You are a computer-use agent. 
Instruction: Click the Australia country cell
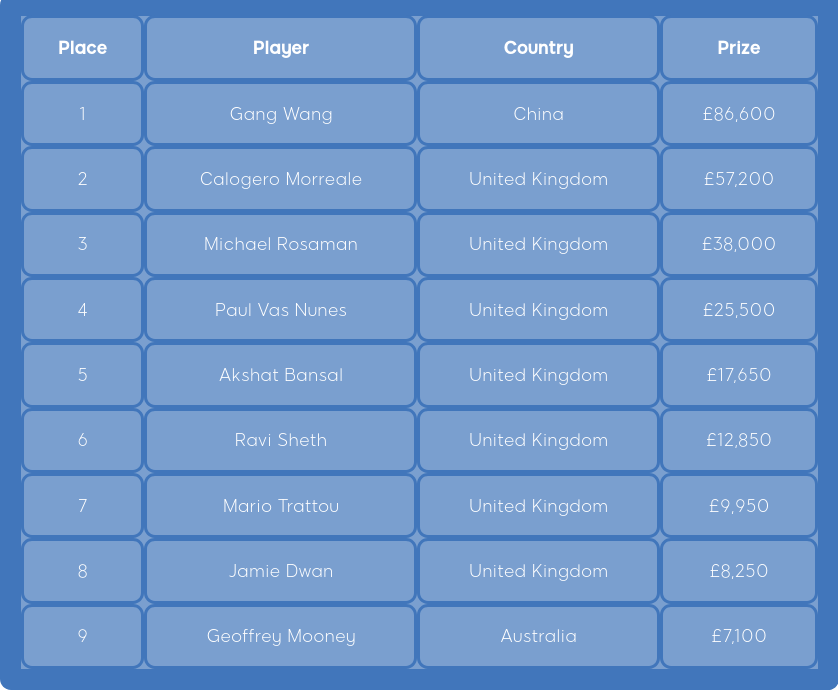click(538, 636)
